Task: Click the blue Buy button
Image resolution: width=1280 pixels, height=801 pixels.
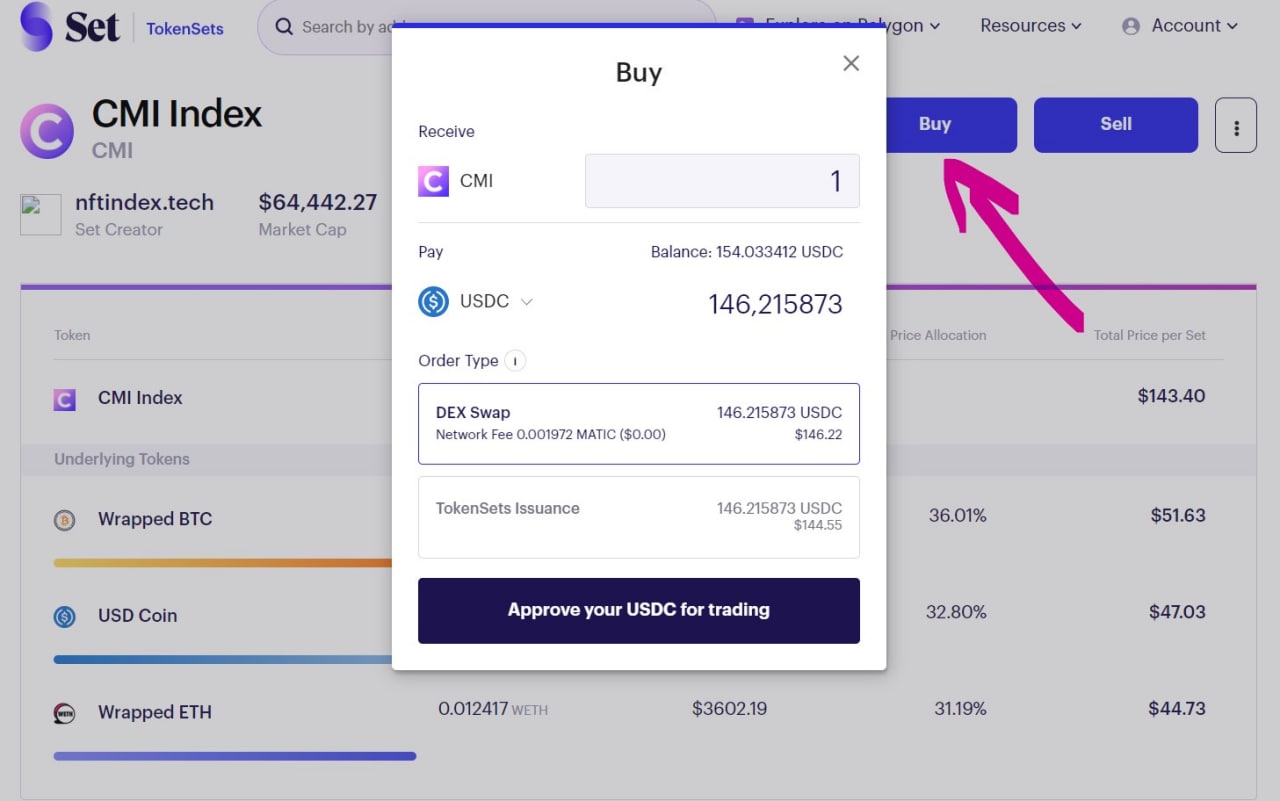Action: point(935,125)
